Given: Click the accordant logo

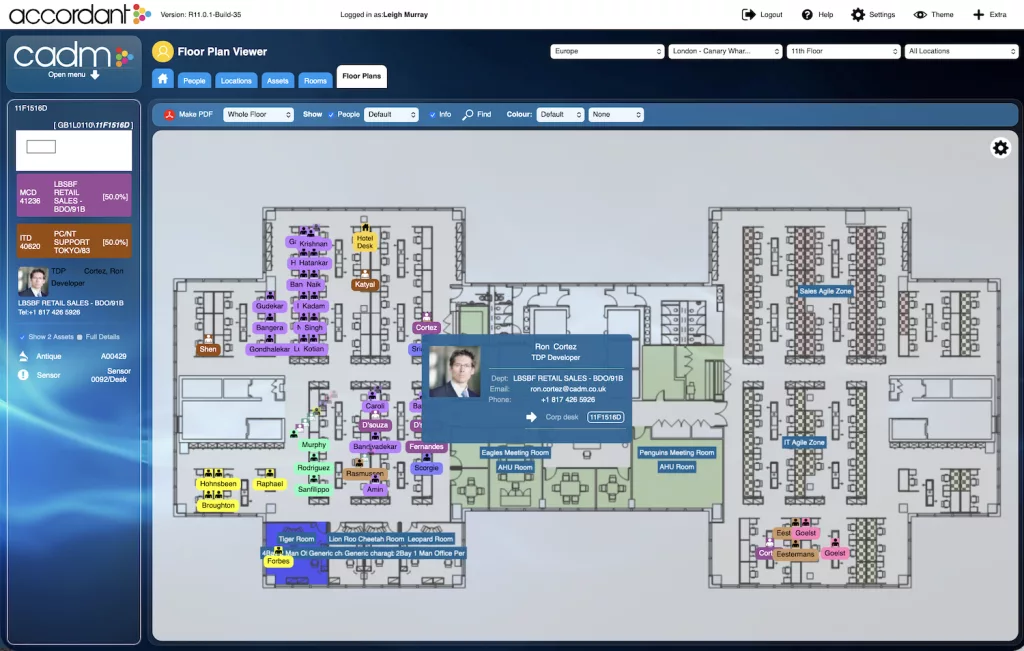Looking at the screenshot, I should [80, 14].
